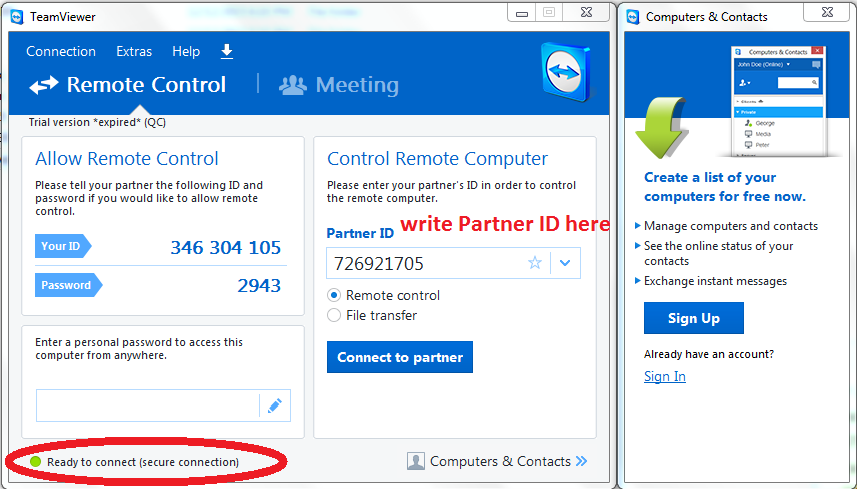Click the Password label tag
Viewport: 857px width, 489px height.
point(68,285)
